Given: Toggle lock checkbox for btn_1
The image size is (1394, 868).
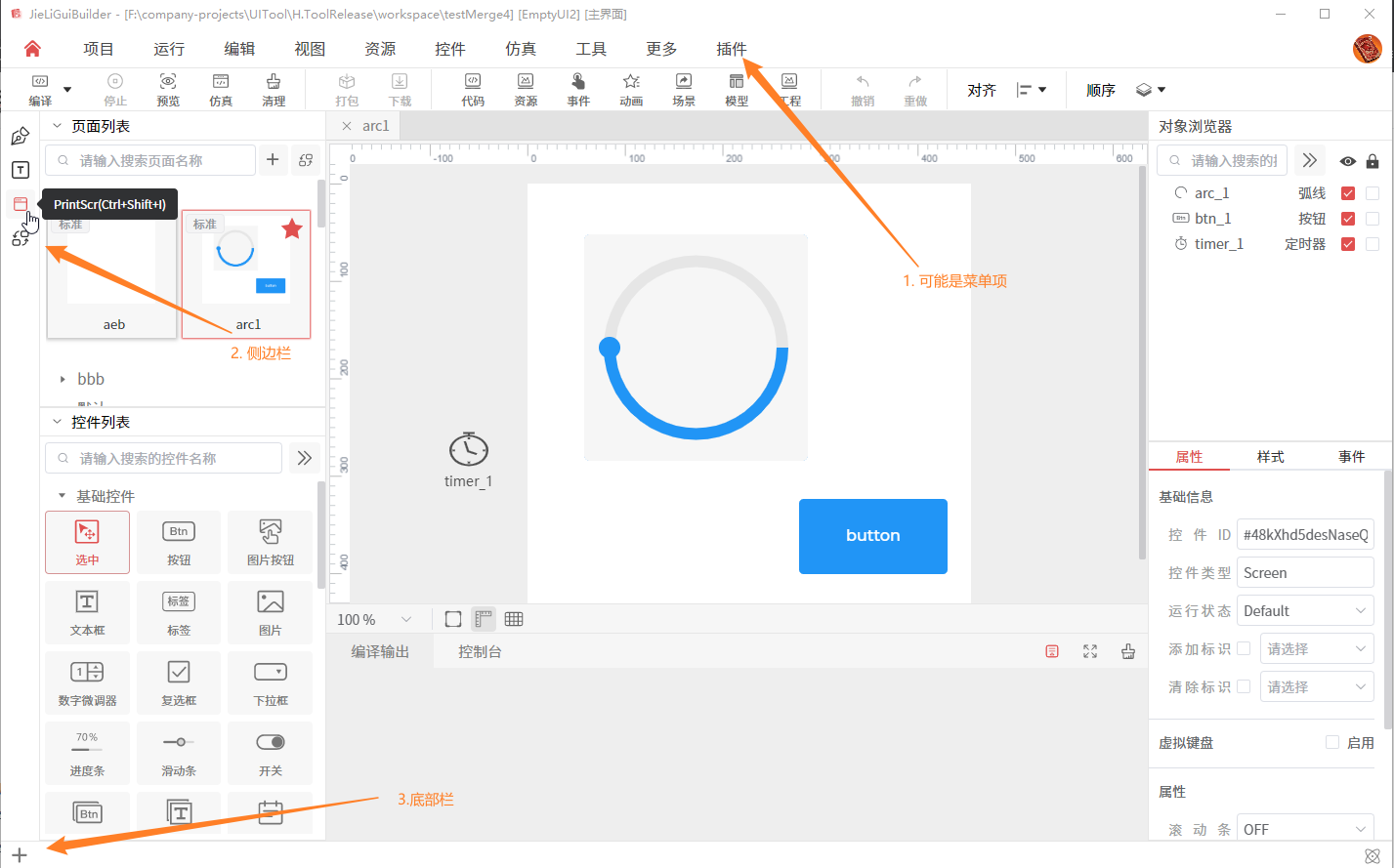Looking at the screenshot, I should [x=1373, y=219].
